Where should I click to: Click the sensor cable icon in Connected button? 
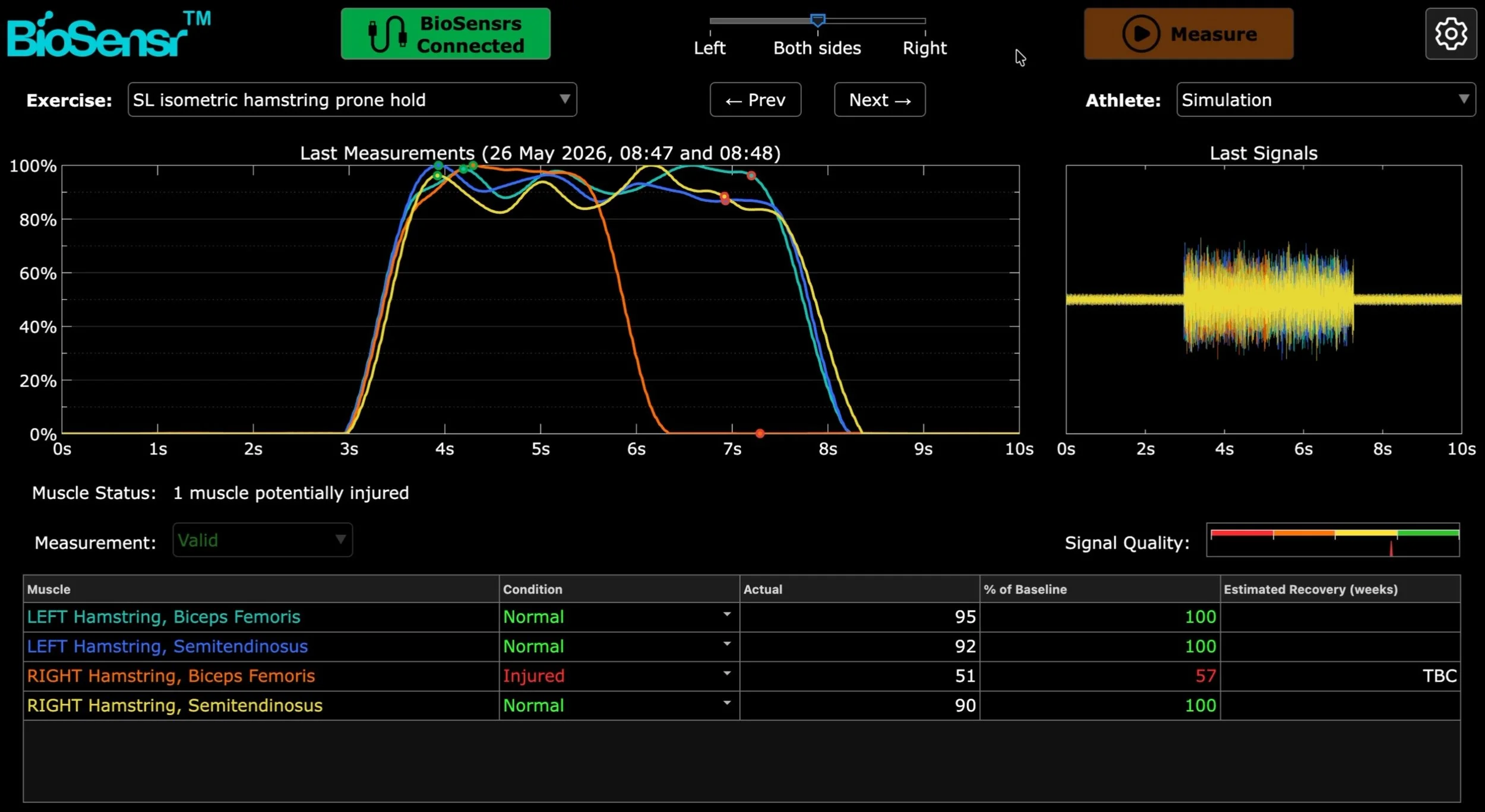pos(387,34)
